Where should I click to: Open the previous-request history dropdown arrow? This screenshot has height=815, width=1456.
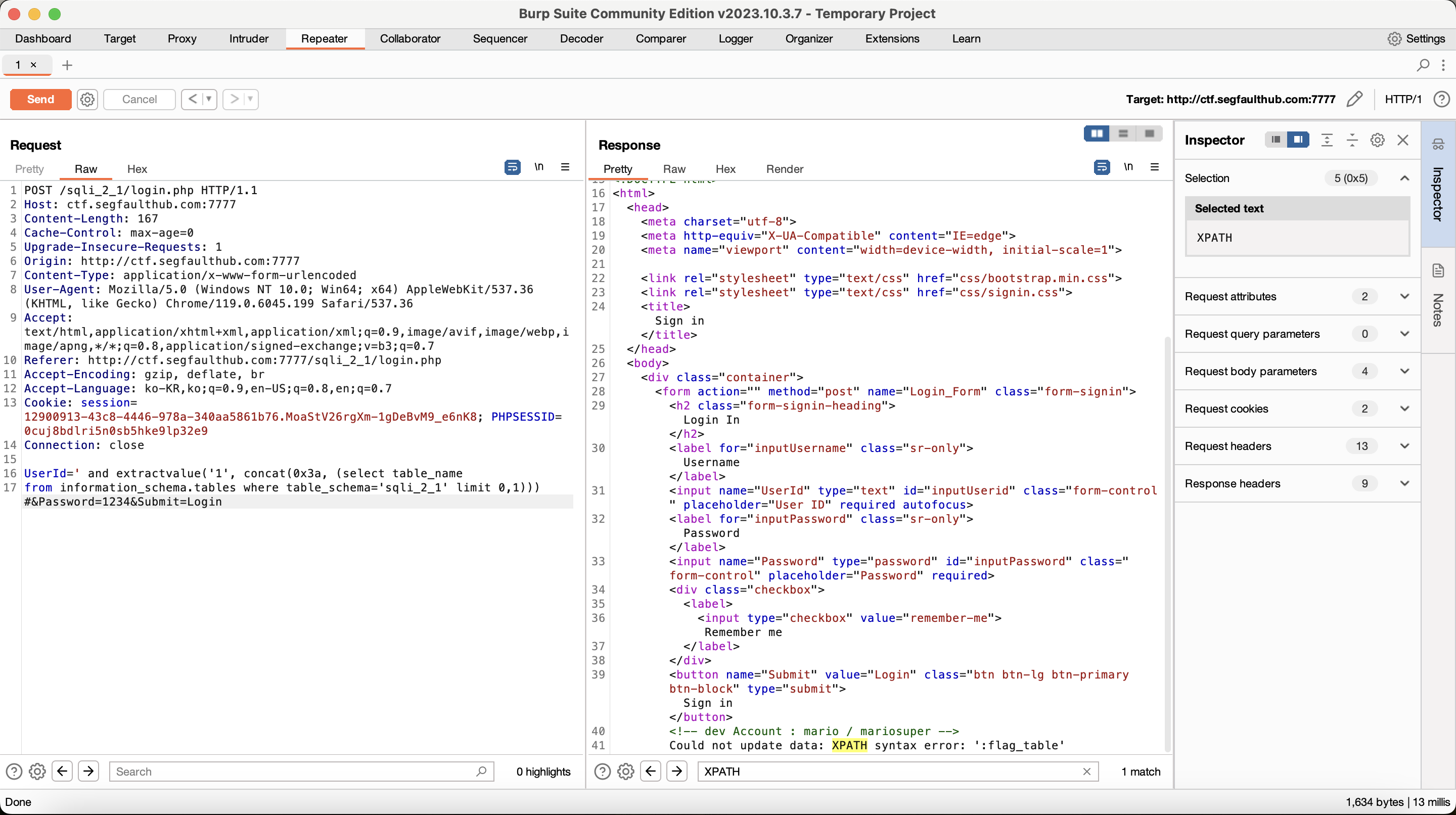pyautogui.click(x=209, y=99)
